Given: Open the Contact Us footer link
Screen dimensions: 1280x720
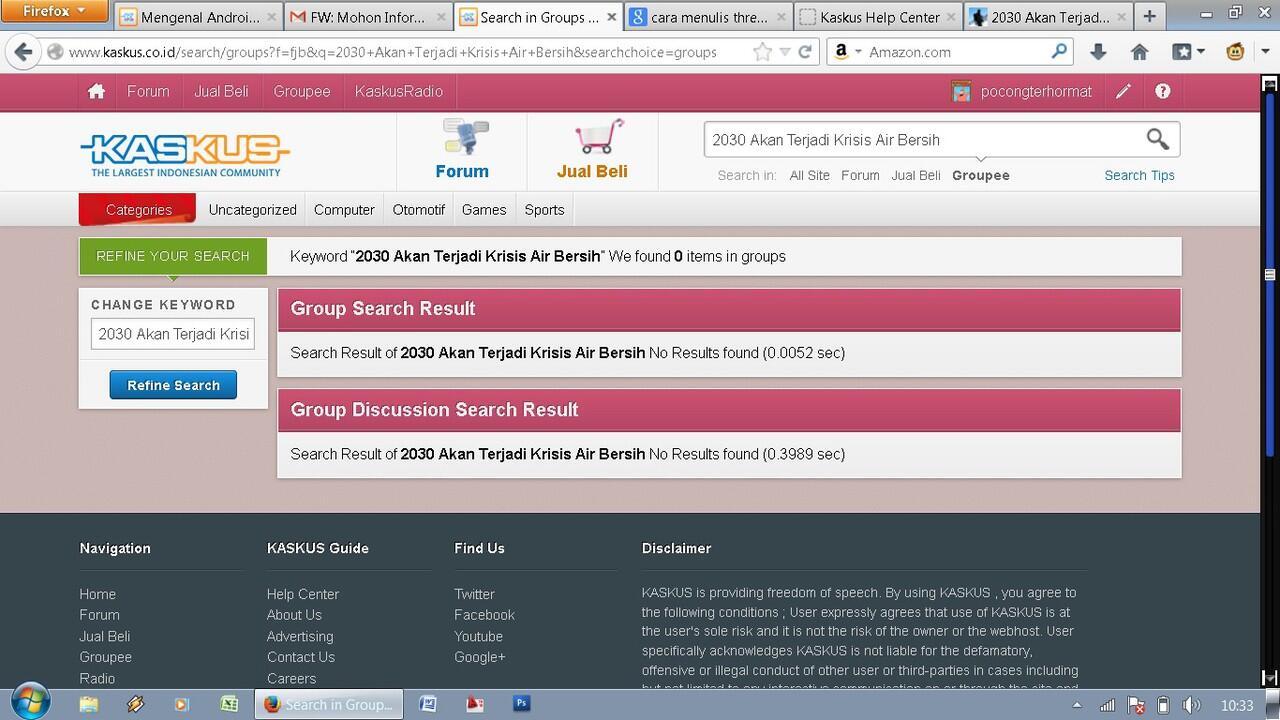Looking at the screenshot, I should point(301,657).
